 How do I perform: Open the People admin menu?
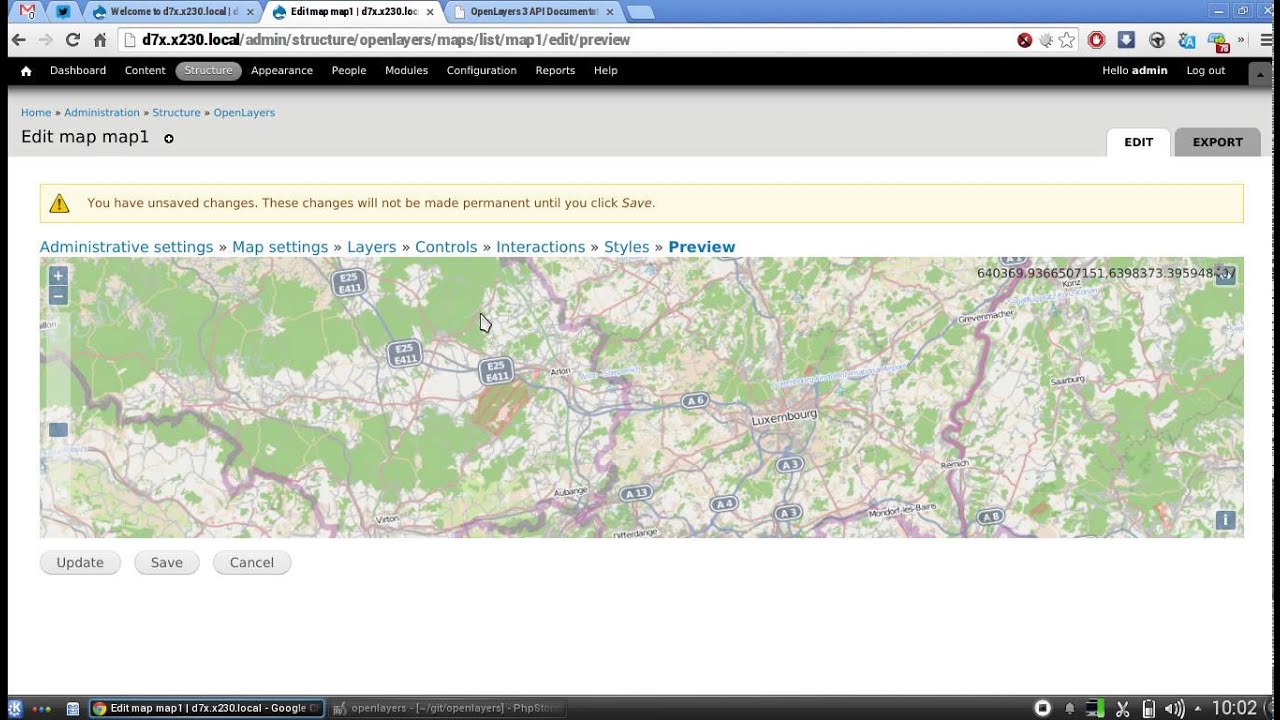point(349,71)
